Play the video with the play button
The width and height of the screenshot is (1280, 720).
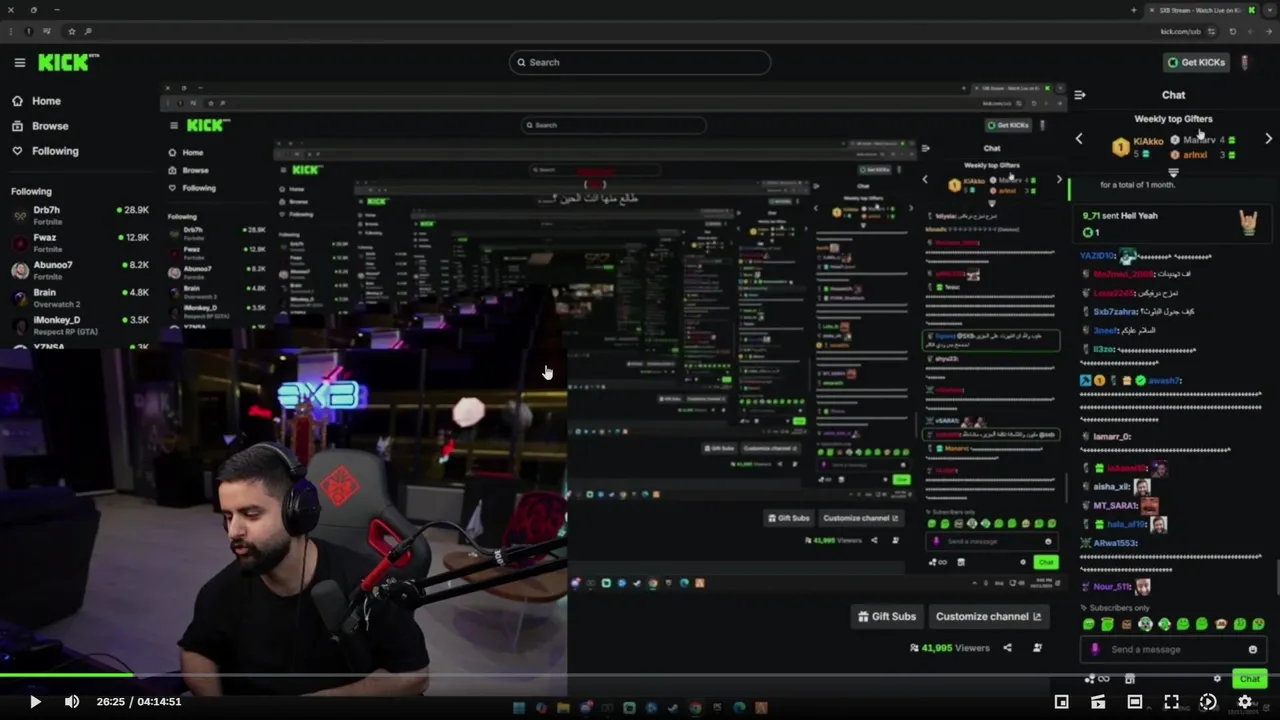tap(34, 702)
